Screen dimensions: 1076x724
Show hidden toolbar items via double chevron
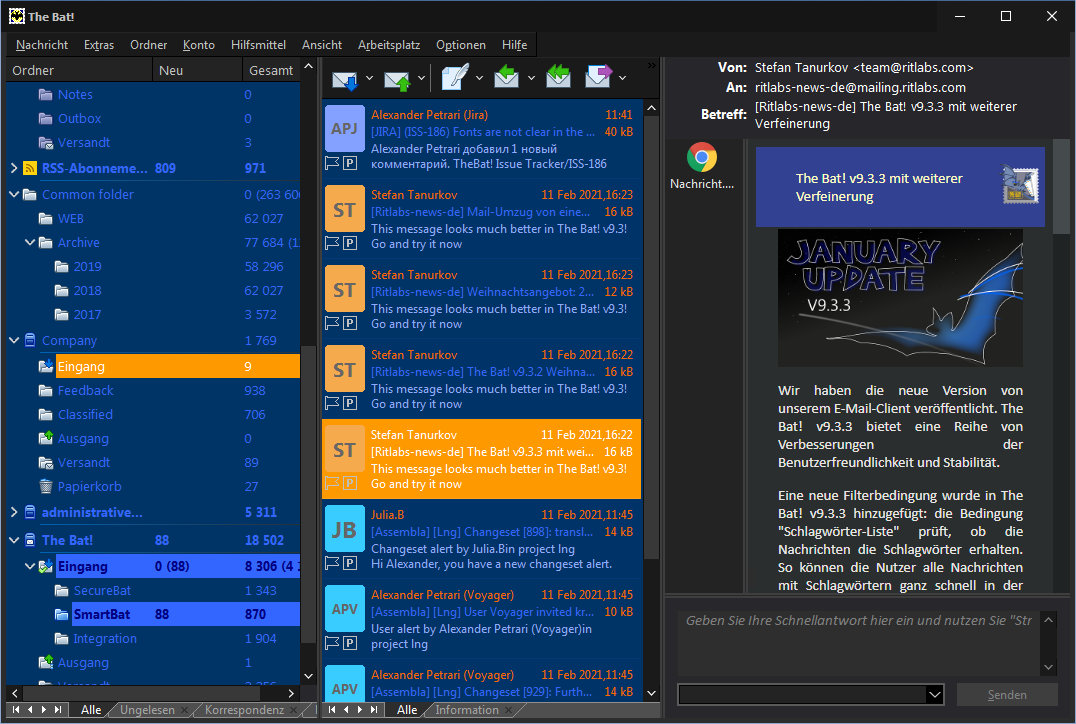coord(651,65)
